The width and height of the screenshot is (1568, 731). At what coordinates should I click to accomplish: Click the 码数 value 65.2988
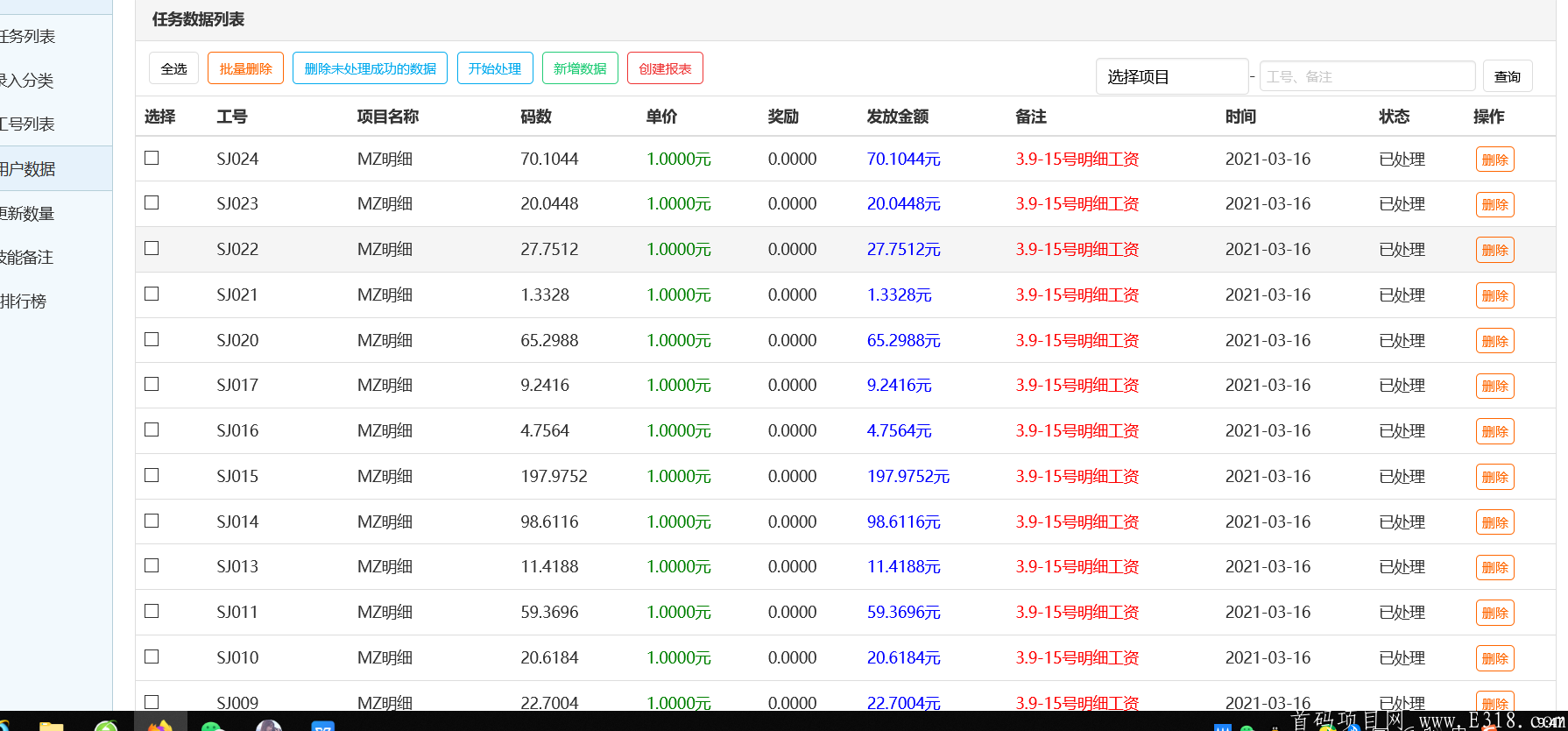click(x=549, y=340)
